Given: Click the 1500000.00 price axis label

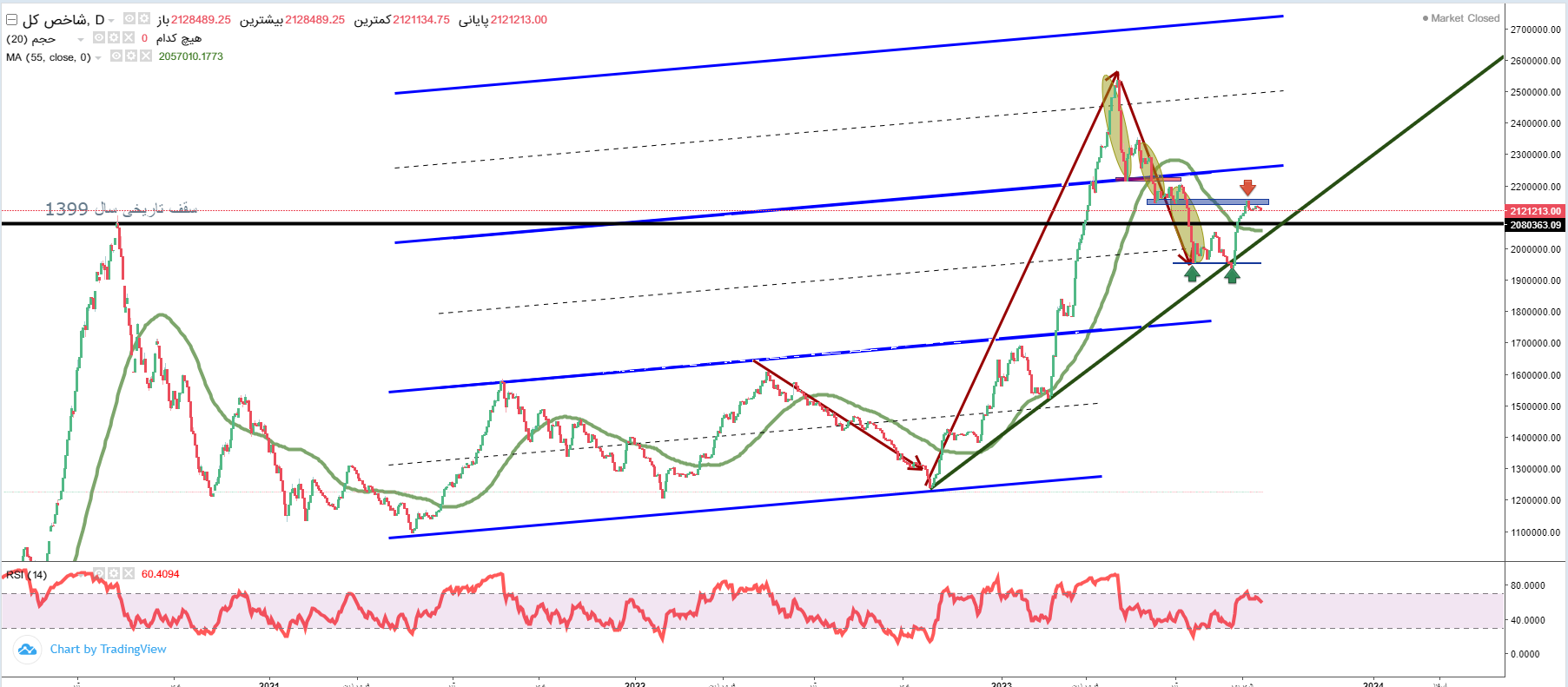Looking at the screenshot, I should coord(1536,406).
